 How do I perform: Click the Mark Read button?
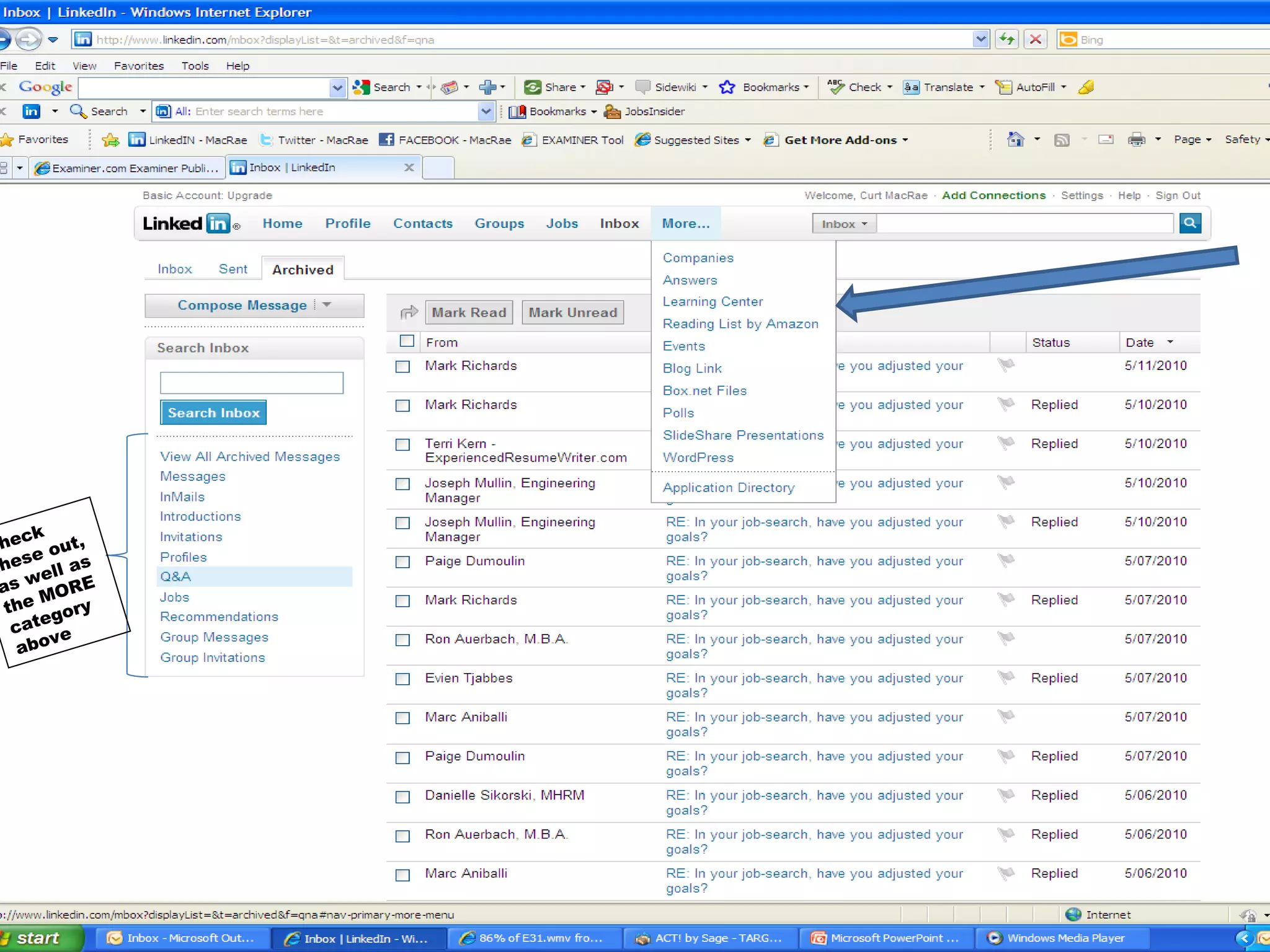click(x=469, y=312)
